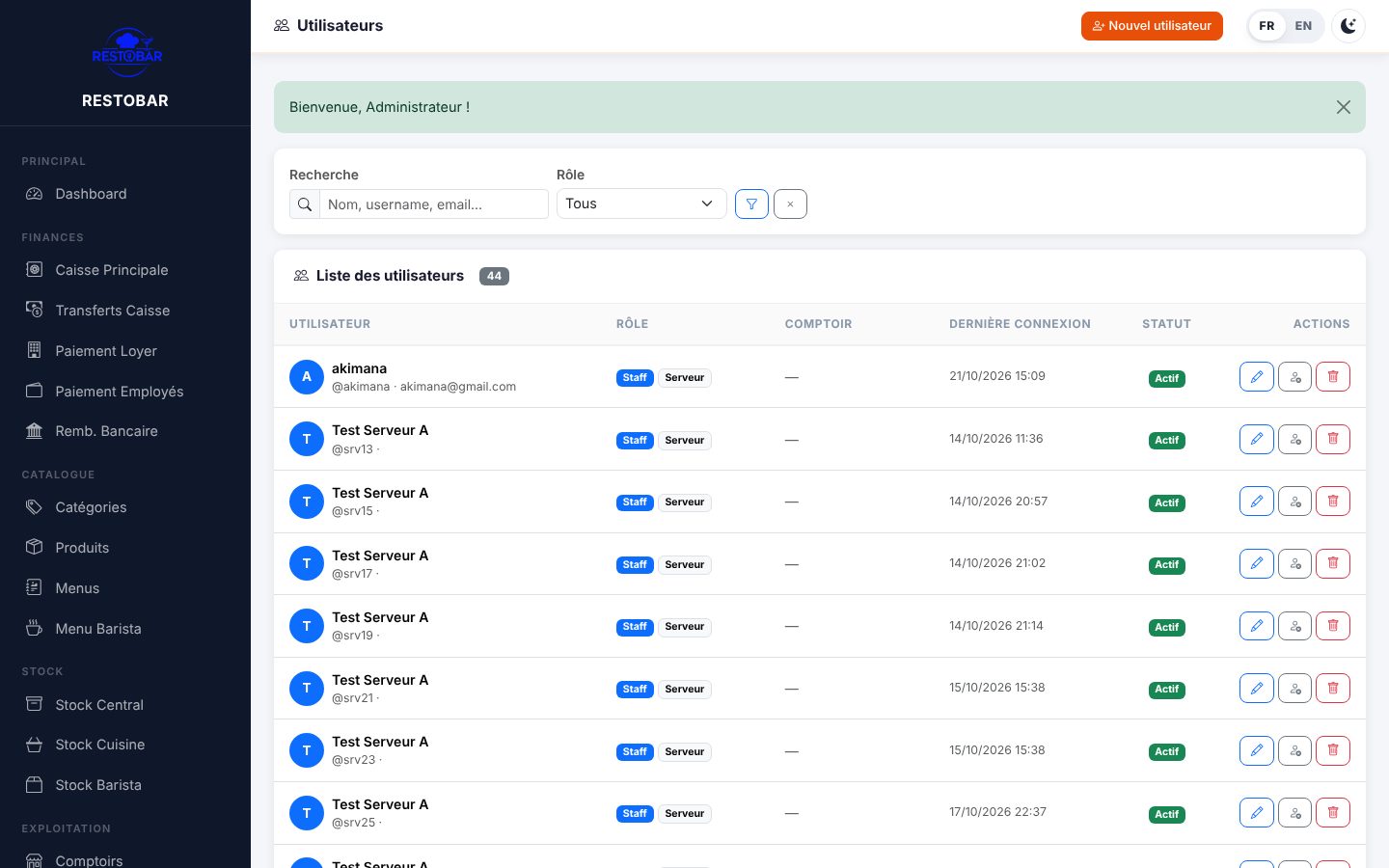Viewport: 1389px width, 868px height.
Task: Select the FR language option
Action: click(x=1266, y=26)
